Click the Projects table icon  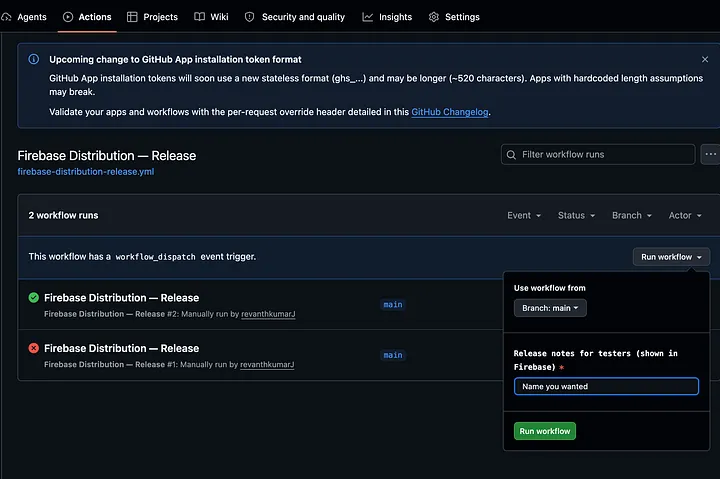point(132,17)
